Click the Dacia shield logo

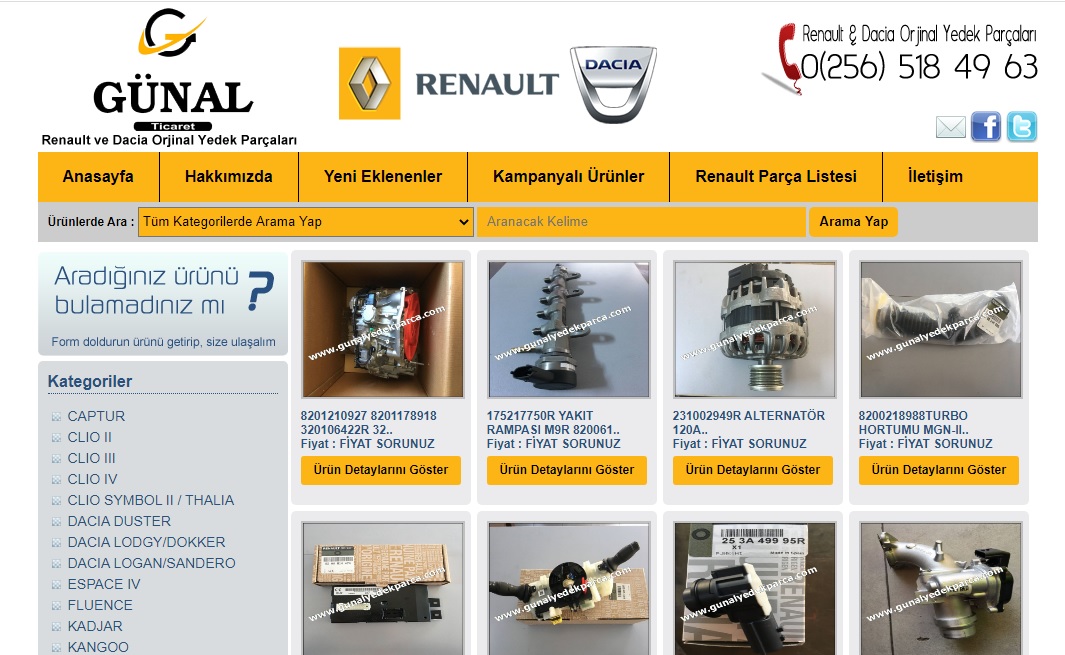coord(613,84)
